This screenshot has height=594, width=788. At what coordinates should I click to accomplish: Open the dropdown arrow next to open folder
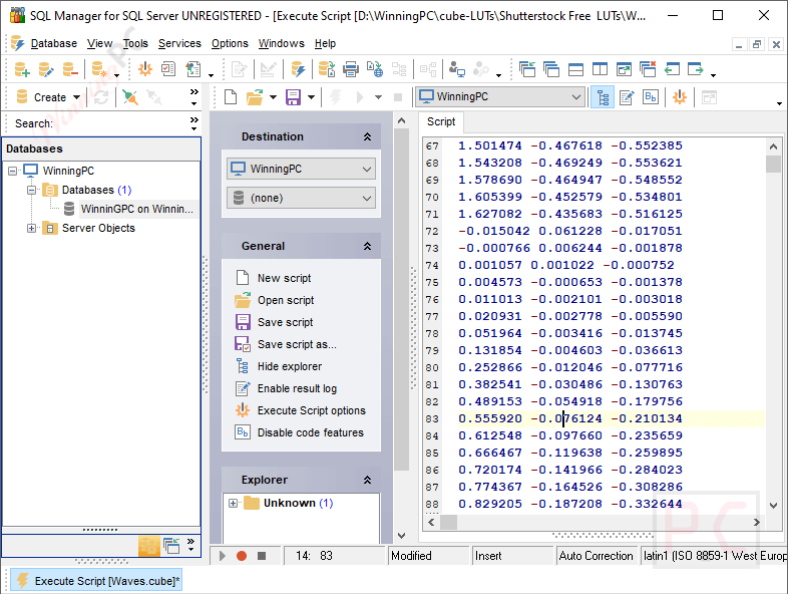(x=273, y=97)
